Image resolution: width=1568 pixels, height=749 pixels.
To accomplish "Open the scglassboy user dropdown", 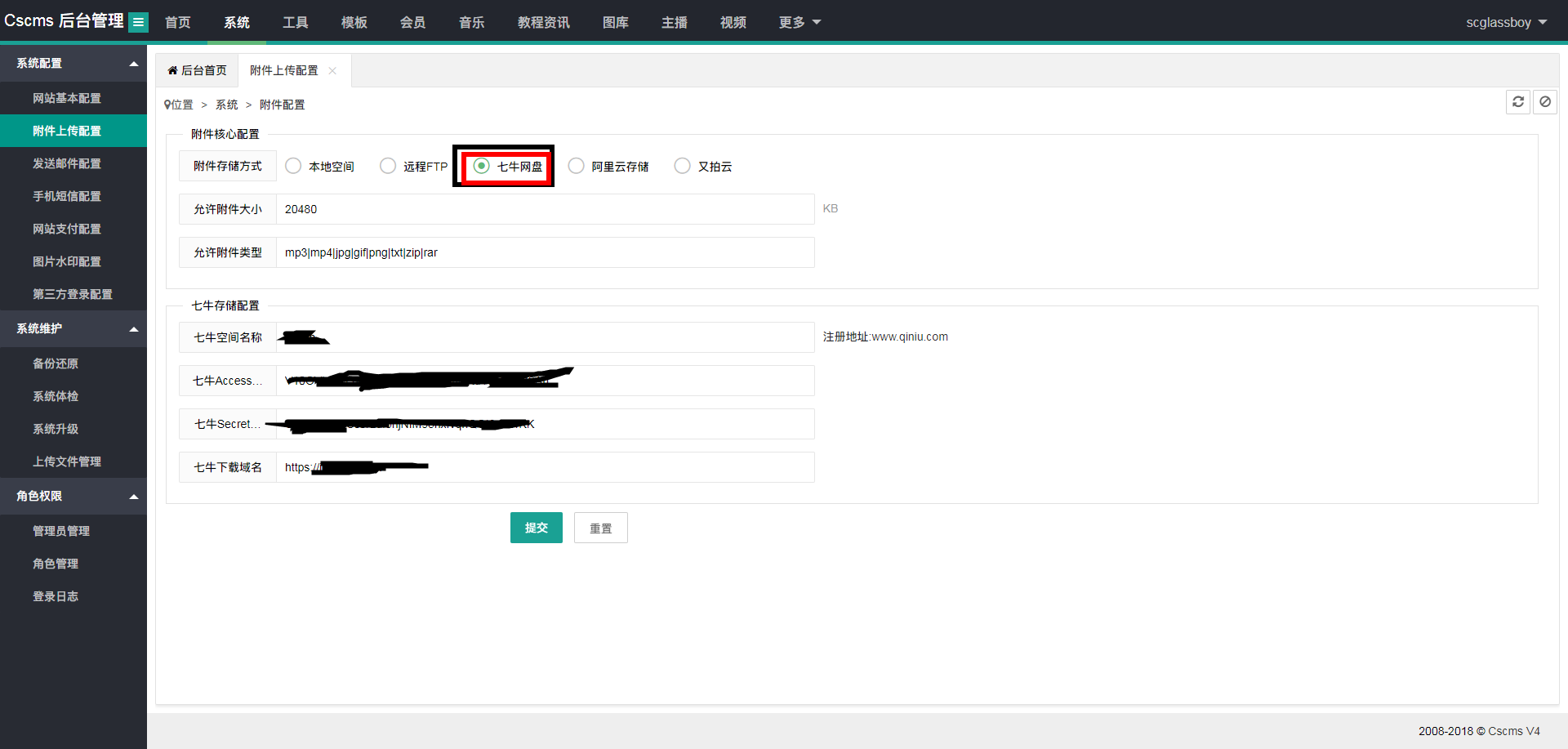I will tap(1507, 22).
